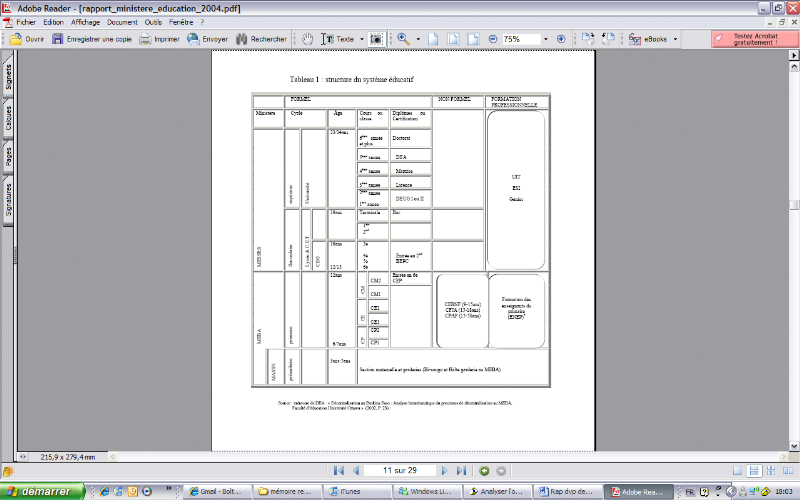Click vertical scrollbar up arrow

tap(794, 66)
